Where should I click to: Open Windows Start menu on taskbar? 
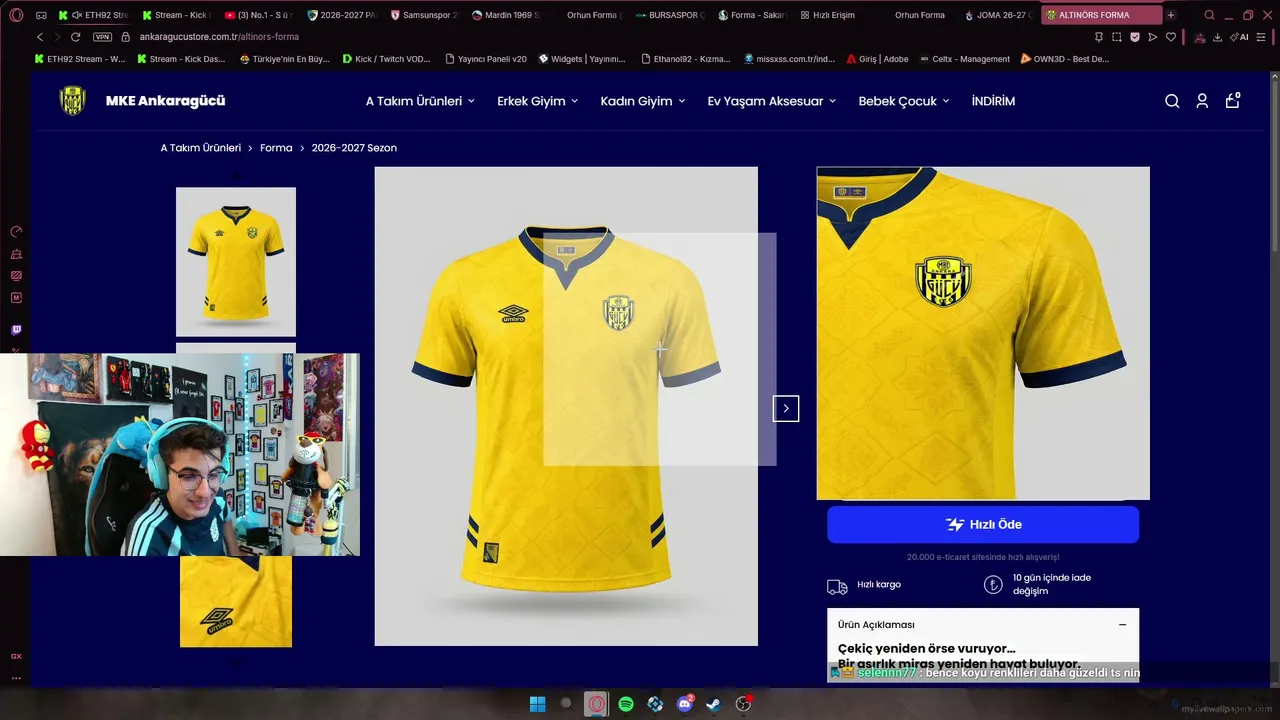tap(537, 704)
